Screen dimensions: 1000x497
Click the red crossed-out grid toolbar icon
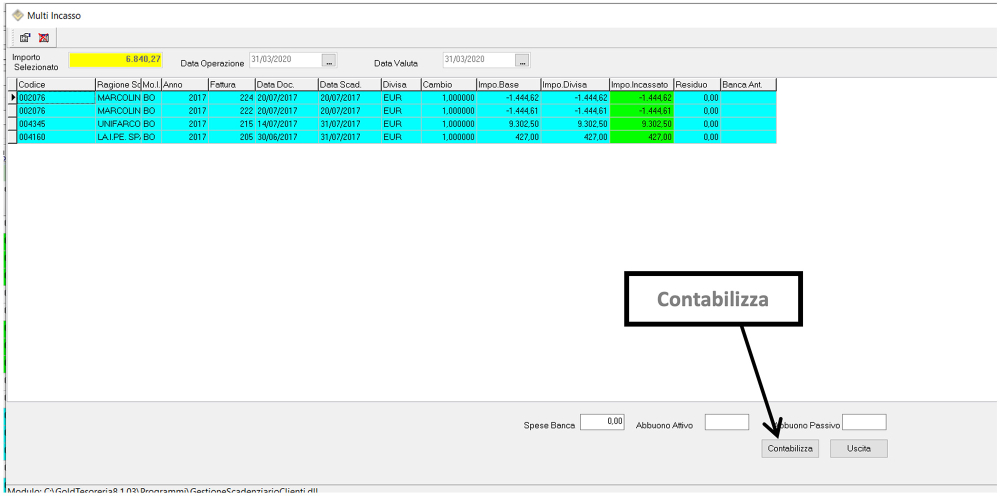tap(43, 37)
